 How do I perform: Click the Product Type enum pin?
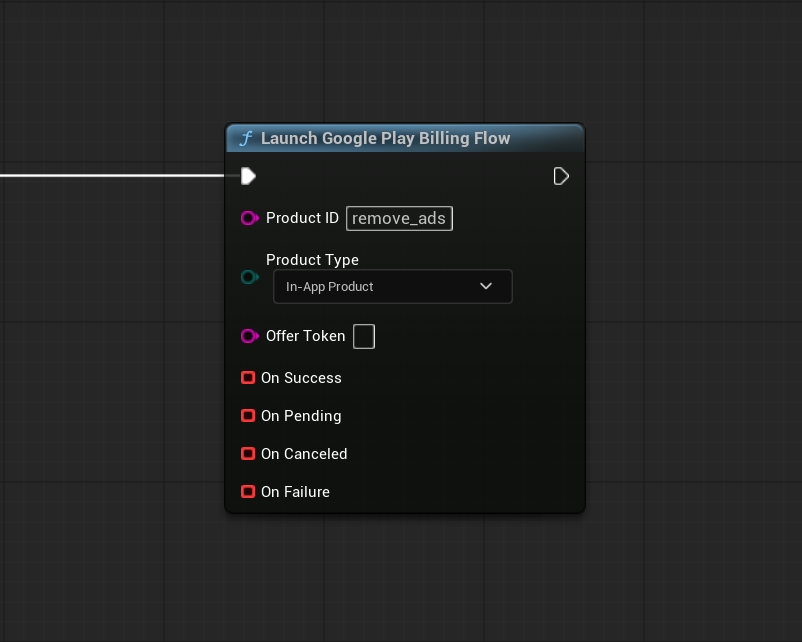tap(250, 277)
